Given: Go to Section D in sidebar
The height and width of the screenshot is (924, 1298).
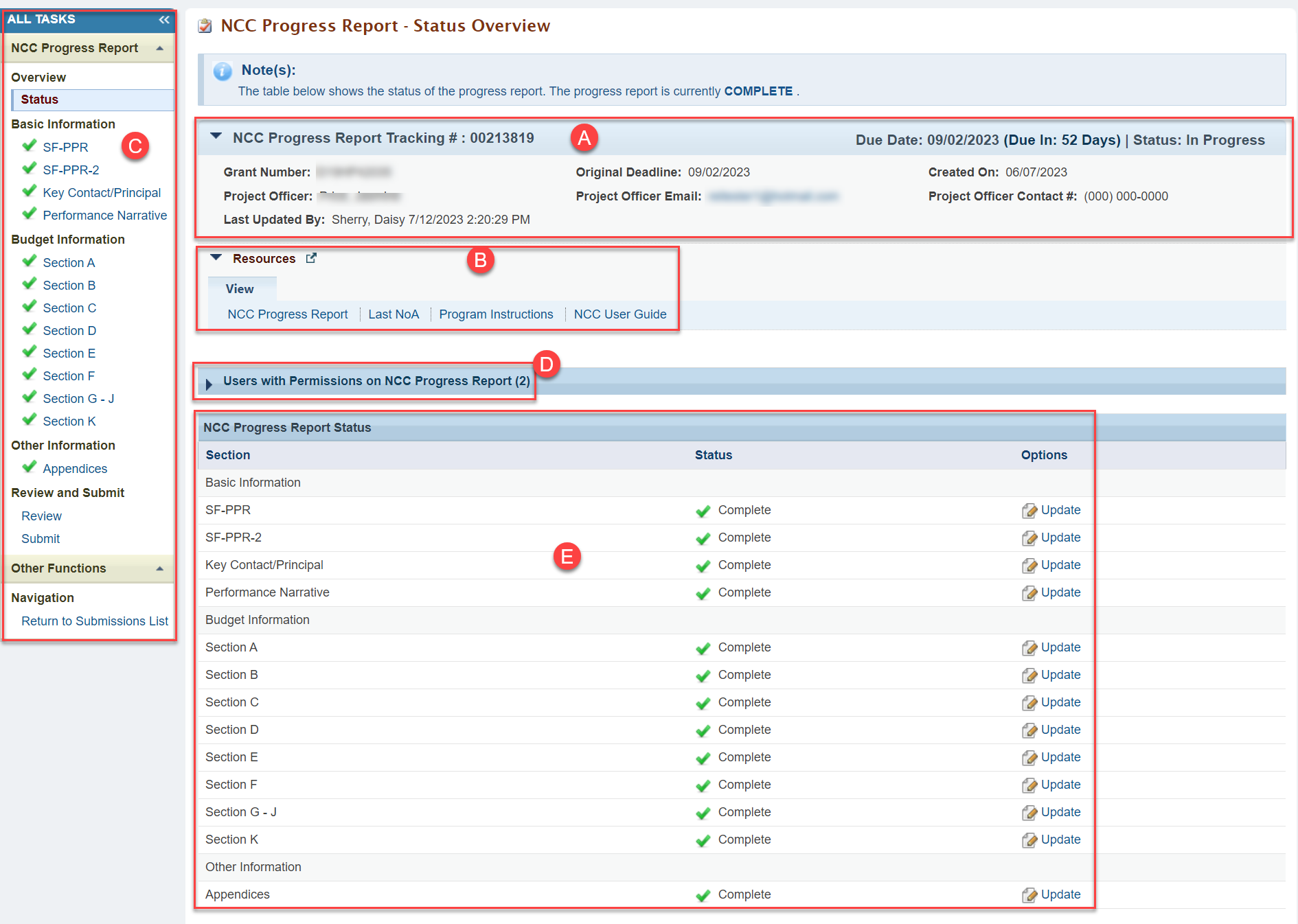Looking at the screenshot, I should click(69, 331).
